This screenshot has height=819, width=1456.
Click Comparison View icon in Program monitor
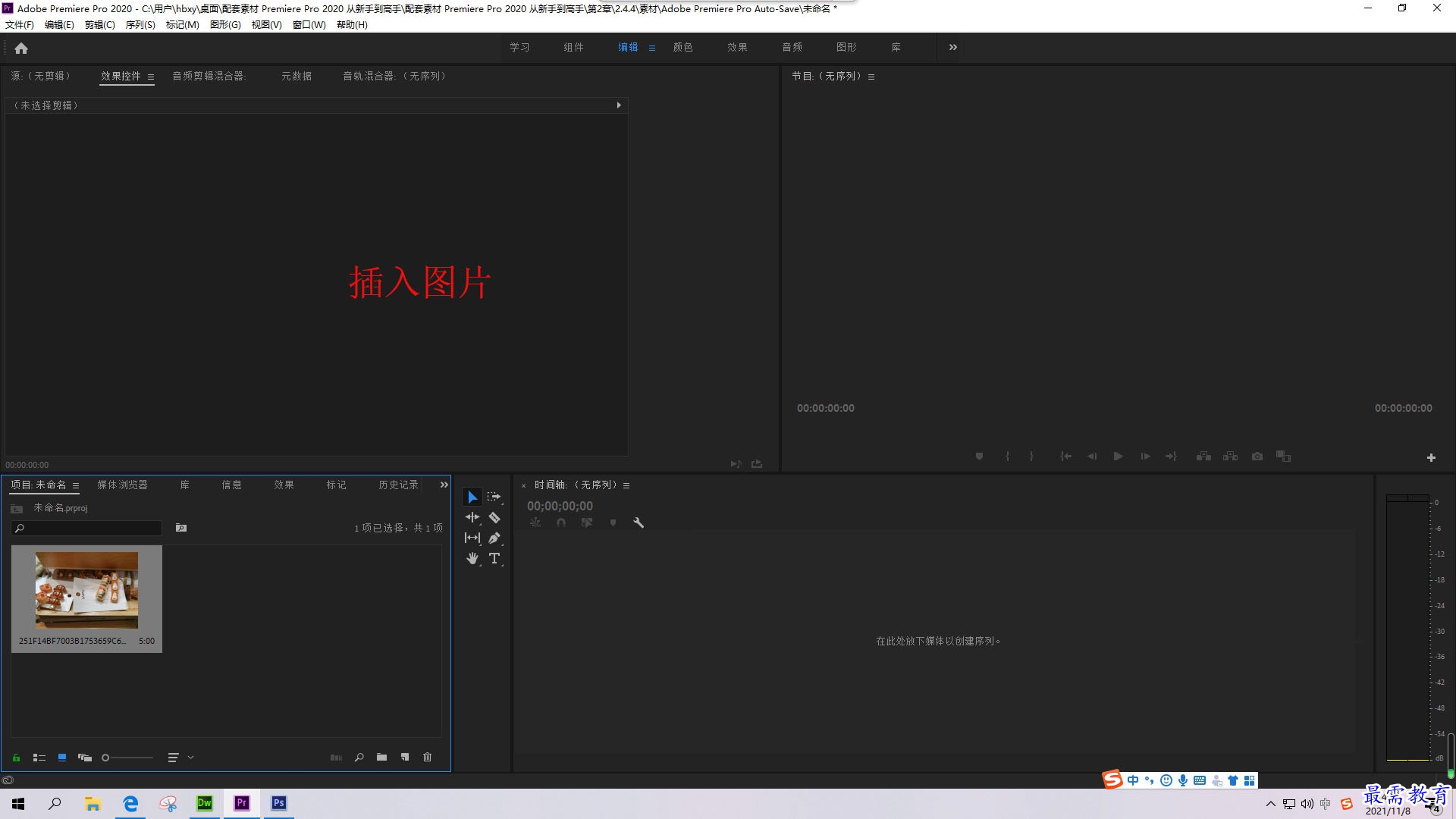[x=1283, y=457]
